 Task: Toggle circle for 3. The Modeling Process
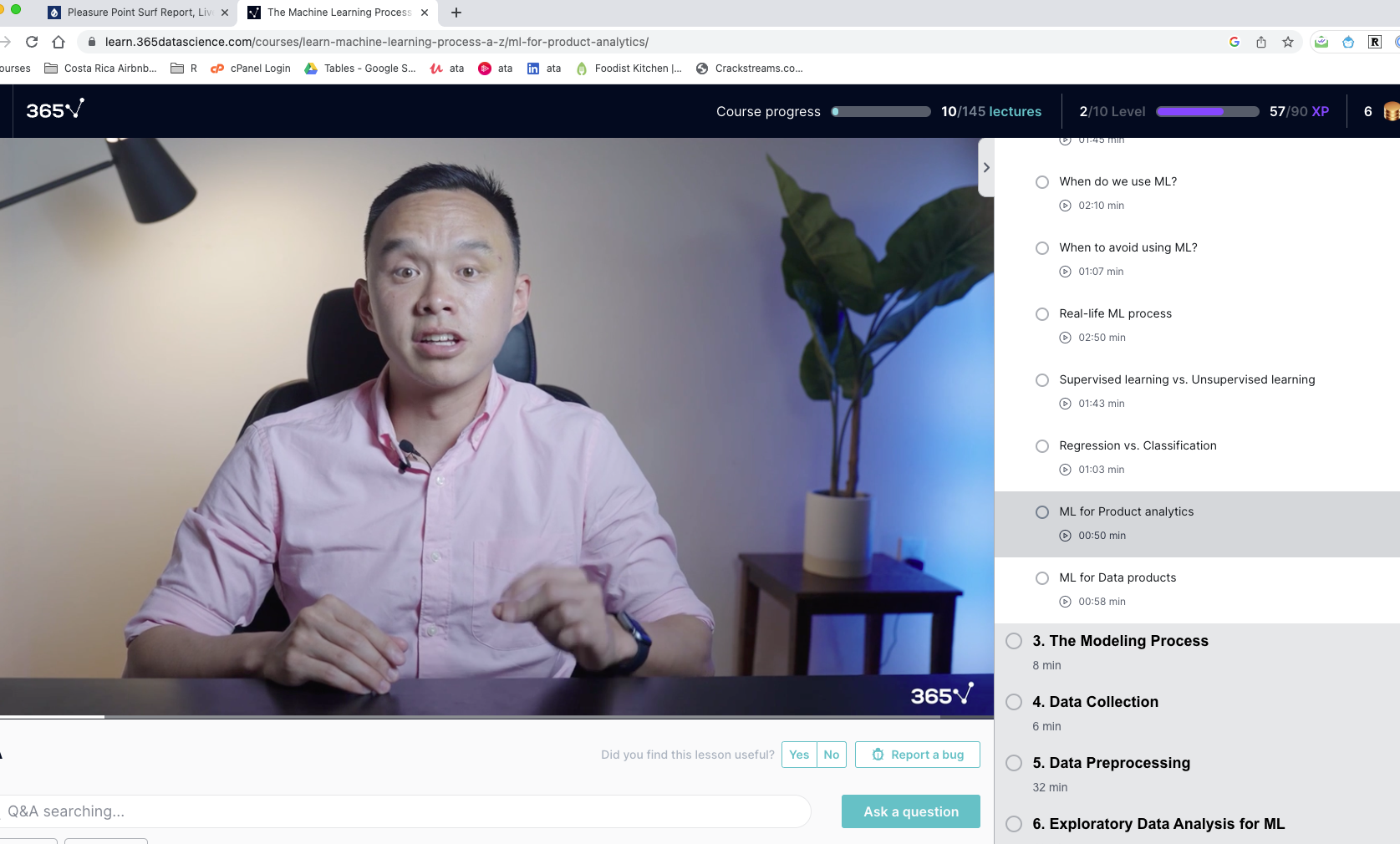click(1014, 641)
